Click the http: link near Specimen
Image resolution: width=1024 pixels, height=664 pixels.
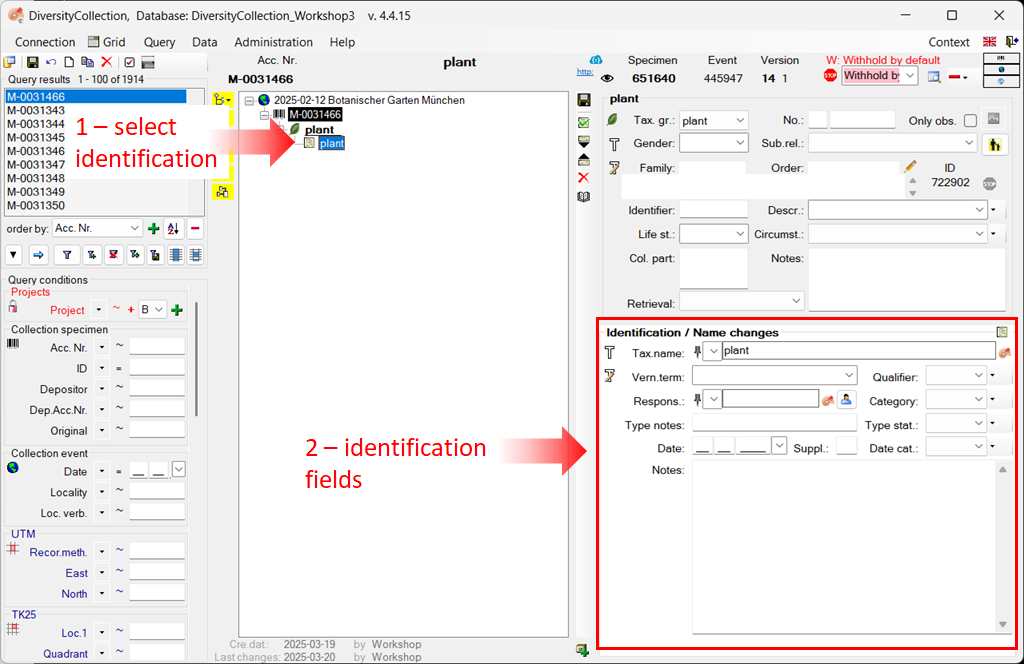585,72
